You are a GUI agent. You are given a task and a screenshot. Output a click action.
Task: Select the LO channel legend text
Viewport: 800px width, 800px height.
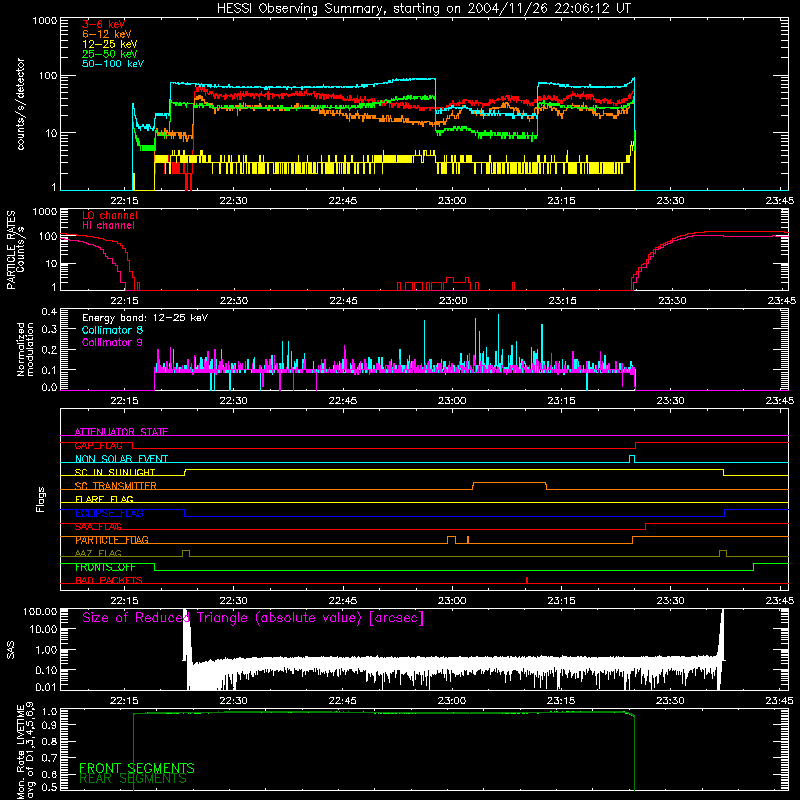[110, 215]
